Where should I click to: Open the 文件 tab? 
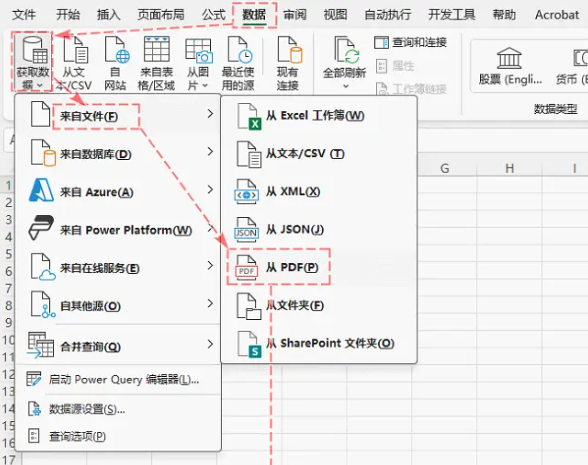(x=24, y=15)
